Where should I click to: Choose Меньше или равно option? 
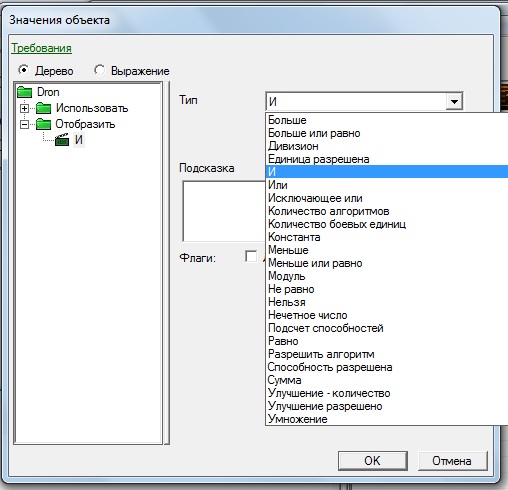(387, 263)
